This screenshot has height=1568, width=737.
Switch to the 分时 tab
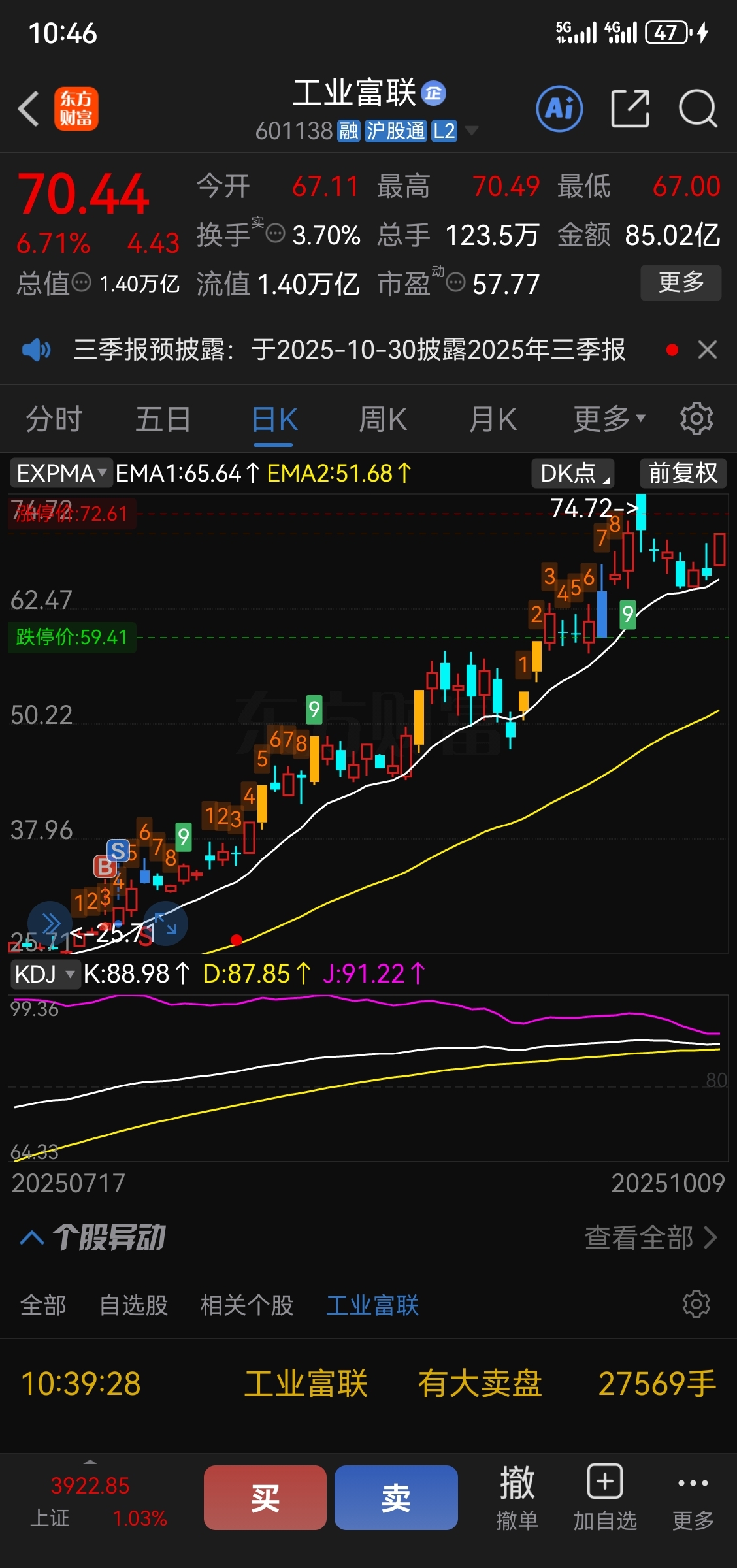coord(54,419)
